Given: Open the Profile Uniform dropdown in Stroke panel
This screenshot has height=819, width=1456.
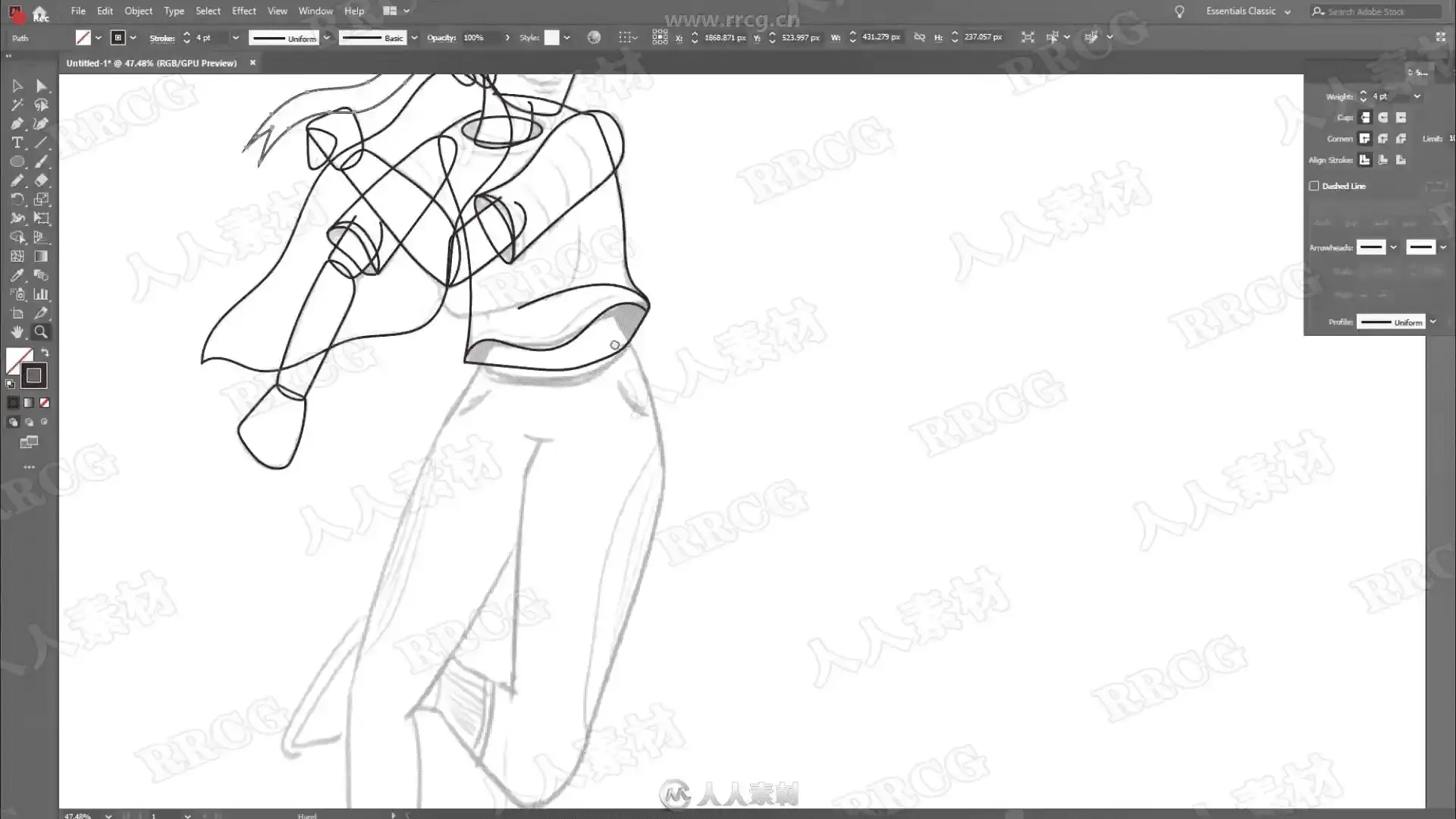Looking at the screenshot, I should 1432,322.
